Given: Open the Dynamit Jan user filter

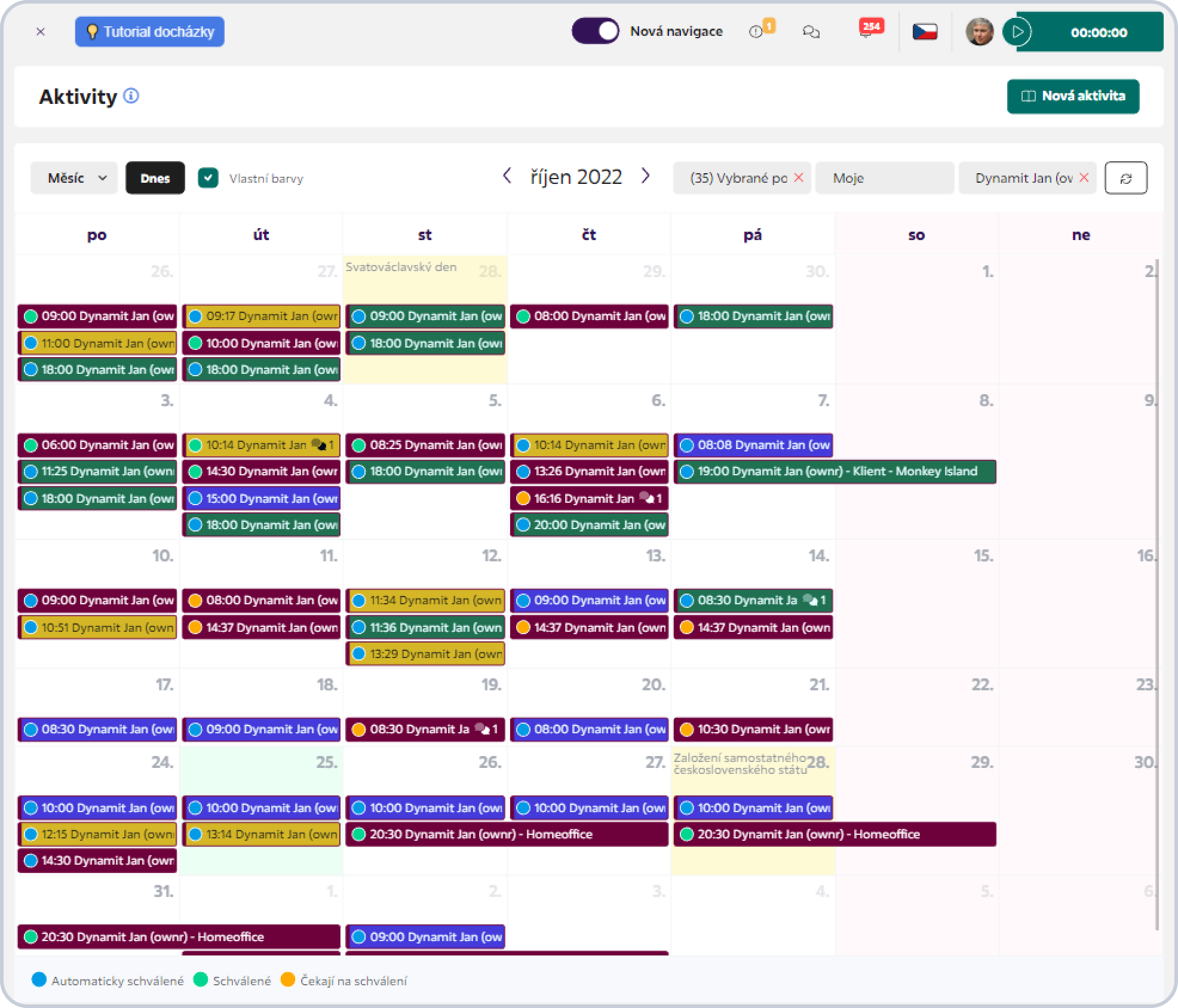Looking at the screenshot, I should click(1024, 178).
